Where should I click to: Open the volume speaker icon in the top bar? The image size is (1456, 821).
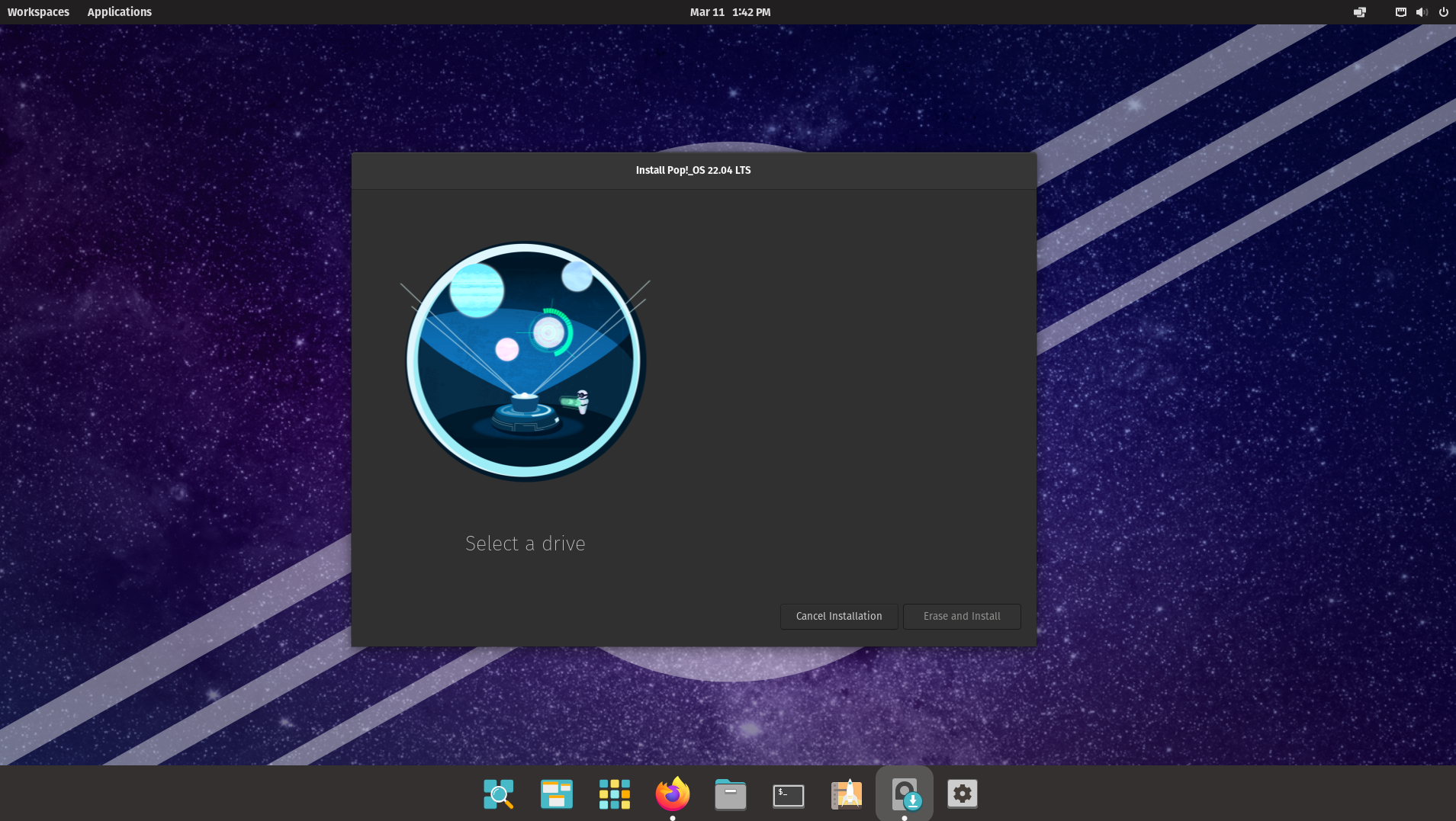1422,12
